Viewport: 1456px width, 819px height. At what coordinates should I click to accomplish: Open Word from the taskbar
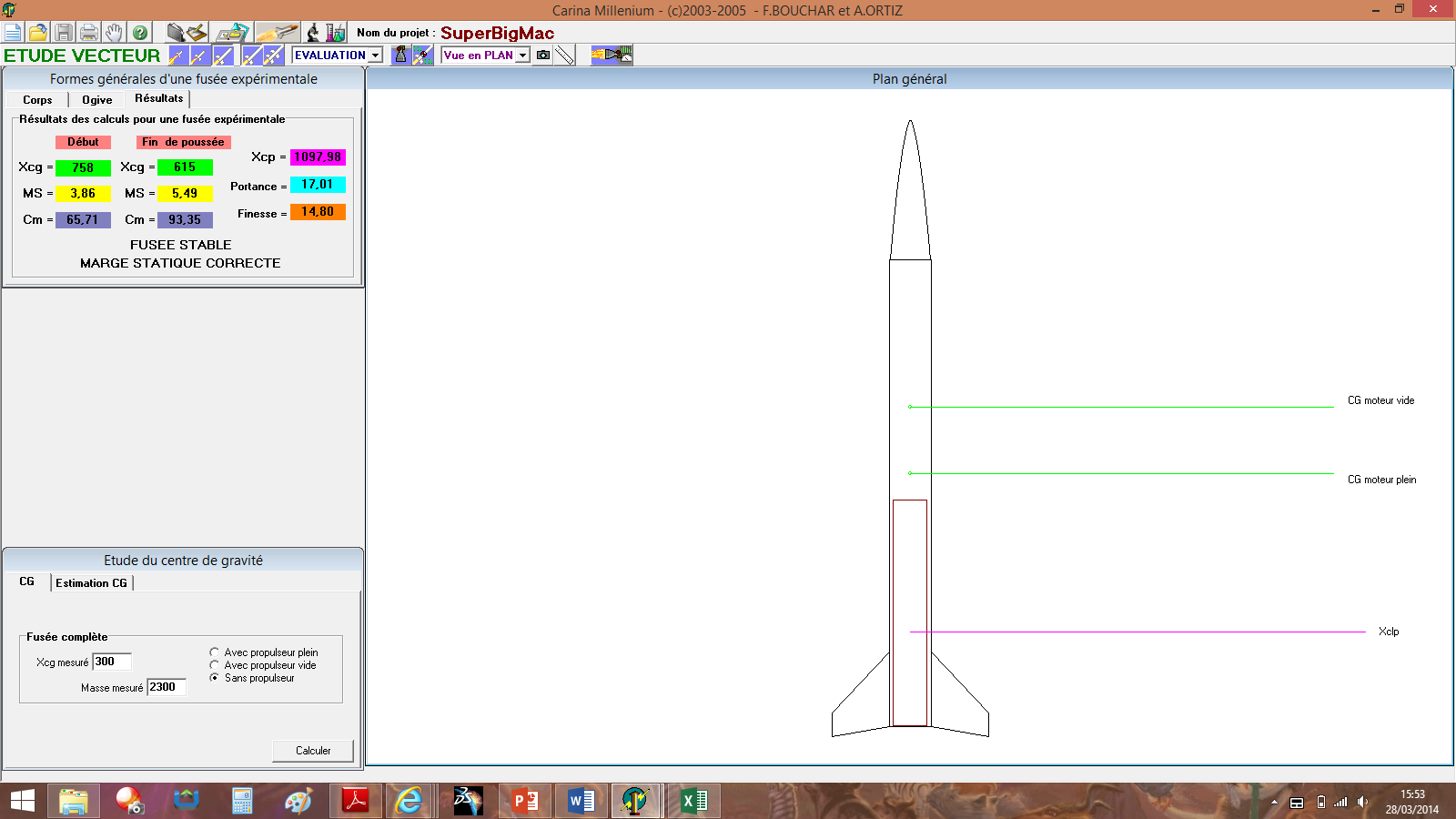pyautogui.click(x=581, y=801)
